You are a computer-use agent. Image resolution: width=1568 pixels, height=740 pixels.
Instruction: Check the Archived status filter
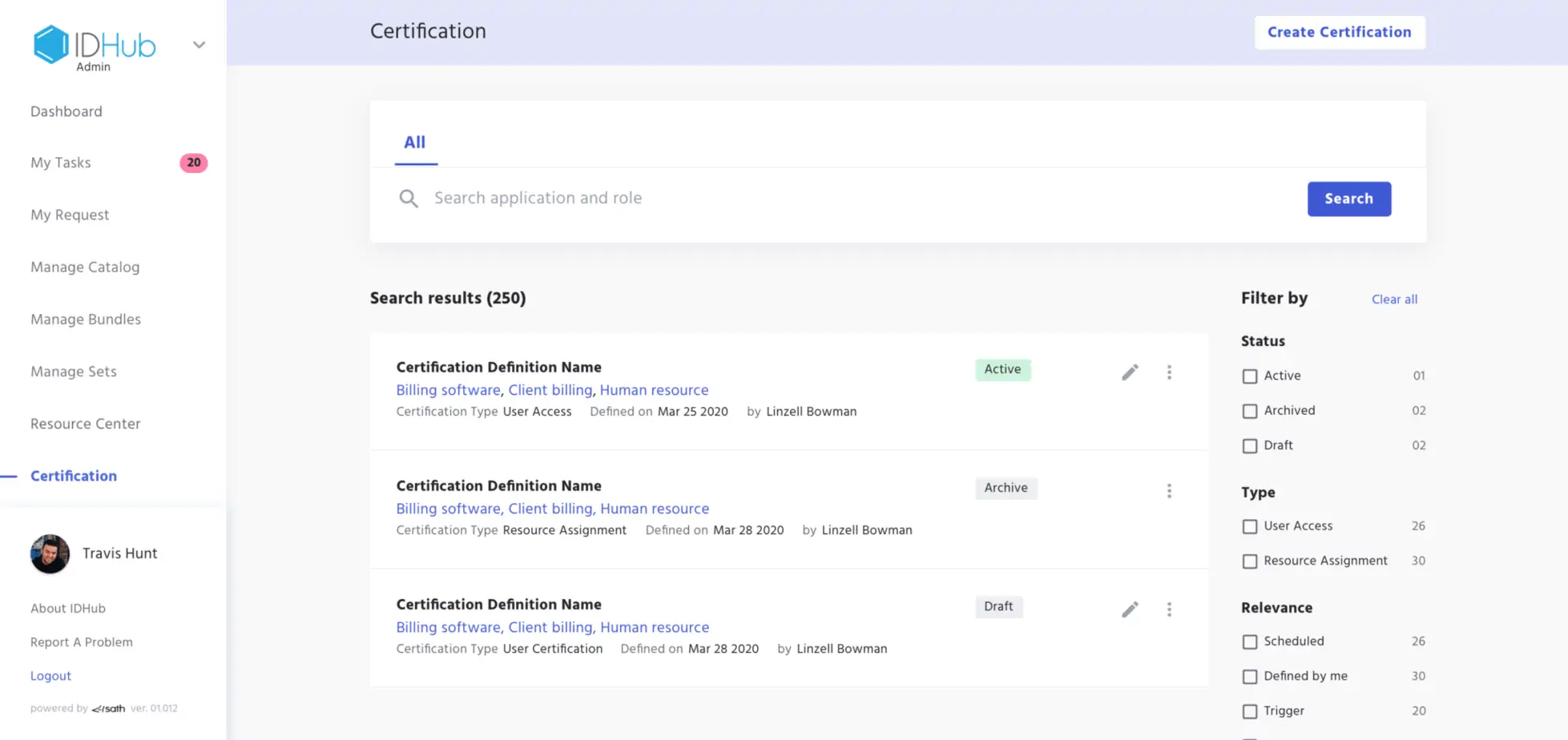pyautogui.click(x=1250, y=412)
